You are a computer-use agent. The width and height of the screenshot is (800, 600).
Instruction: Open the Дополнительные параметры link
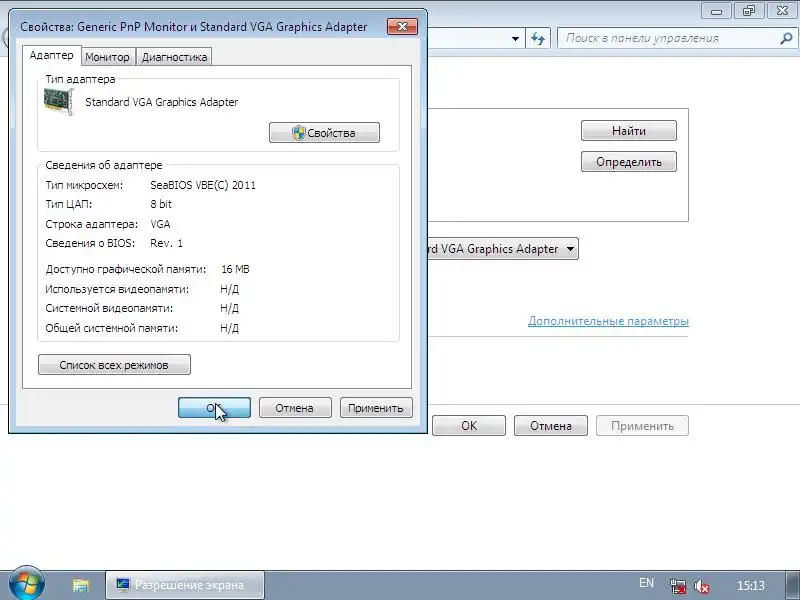tap(608, 321)
